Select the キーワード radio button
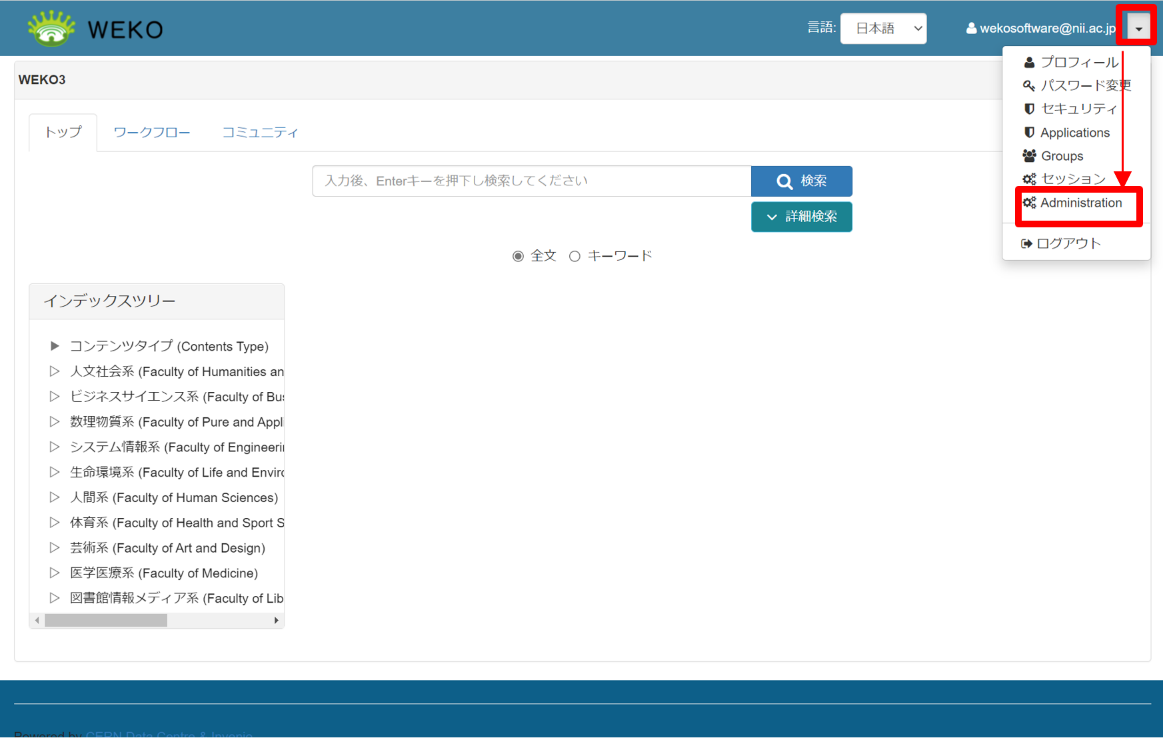The height and width of the screenshot is (738, 1163). (575, 256)
